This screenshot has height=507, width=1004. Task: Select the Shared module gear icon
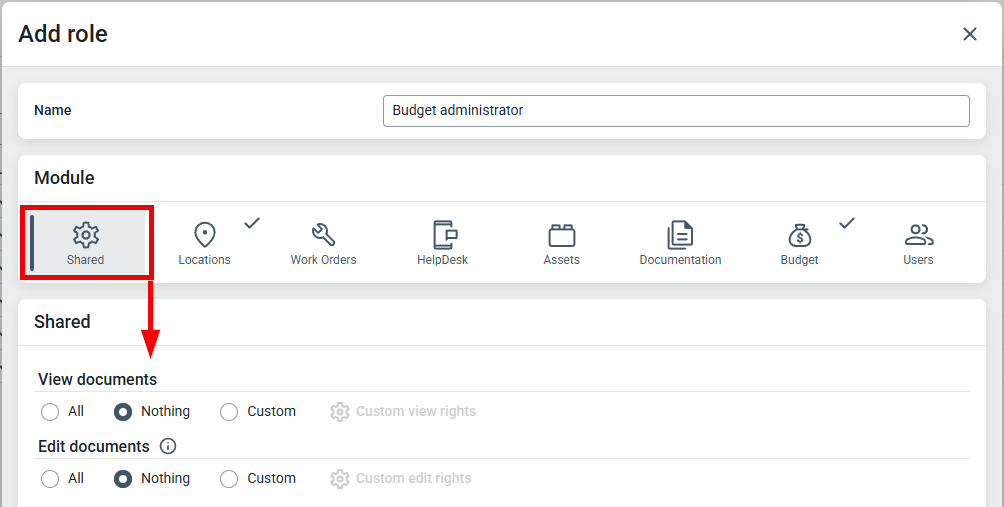85,235
